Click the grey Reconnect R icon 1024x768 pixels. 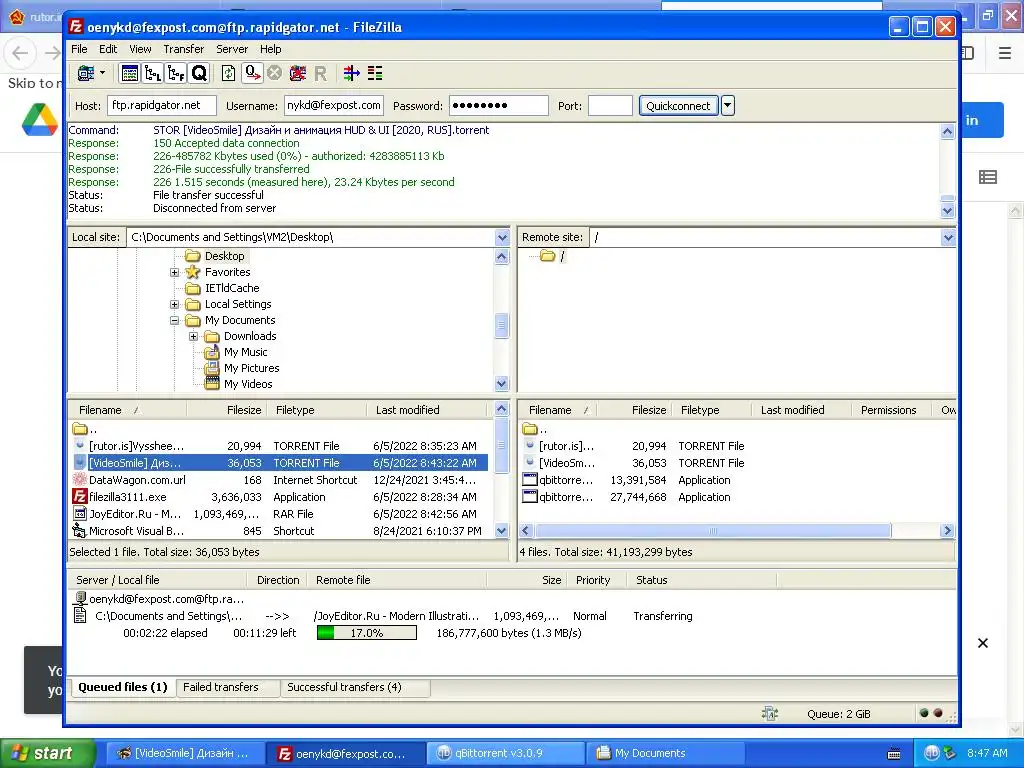(x=320, y=73)
